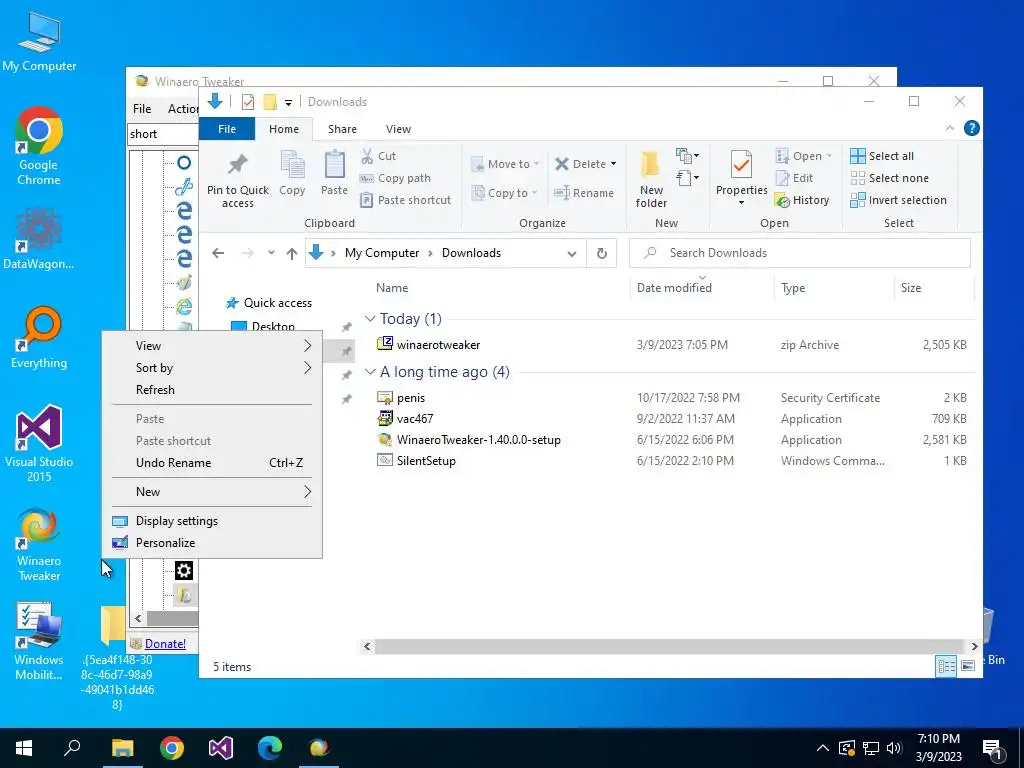
Task: Select DataWagon desktop shortcut
Action: [39, 239]
